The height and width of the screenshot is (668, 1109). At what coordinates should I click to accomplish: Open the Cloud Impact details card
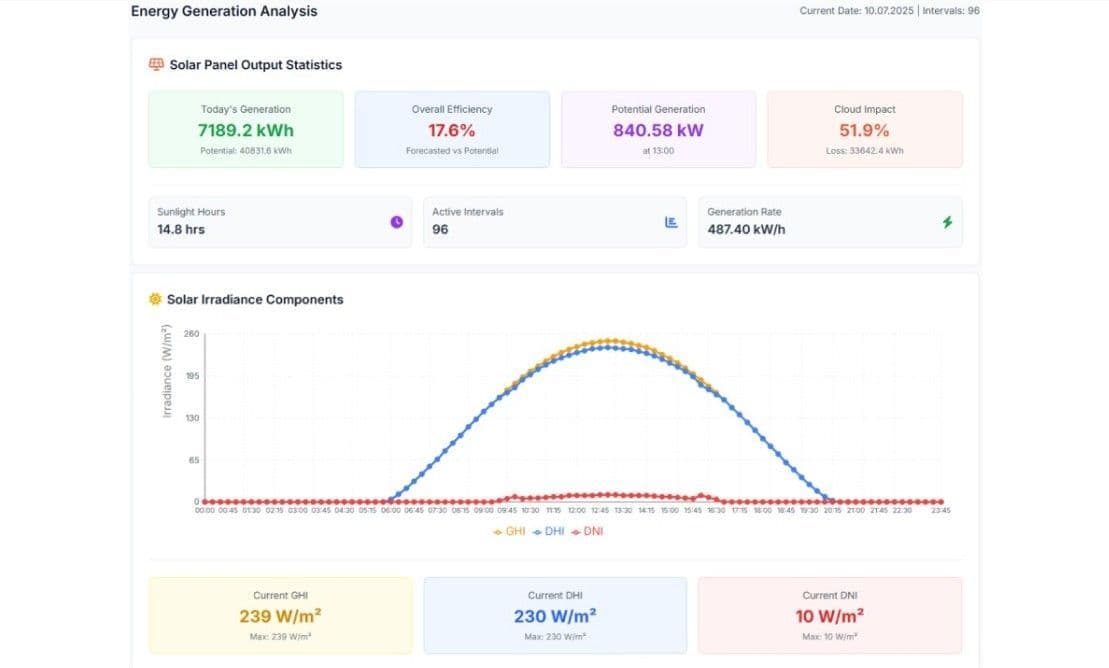pyautogui.click(x=864, y=129)
